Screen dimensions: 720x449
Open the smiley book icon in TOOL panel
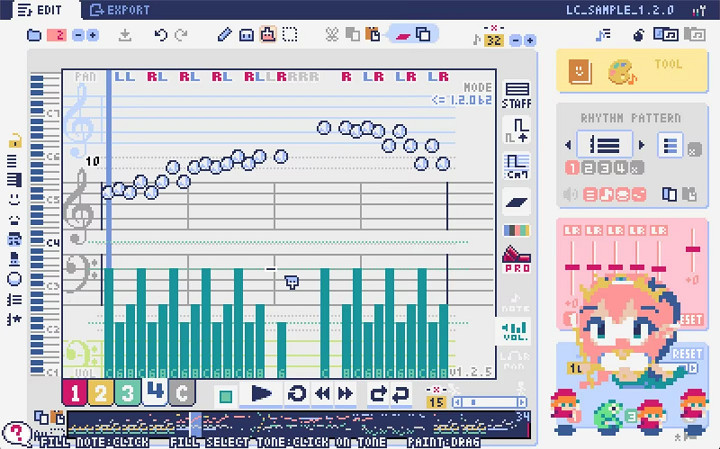[579, 72]
